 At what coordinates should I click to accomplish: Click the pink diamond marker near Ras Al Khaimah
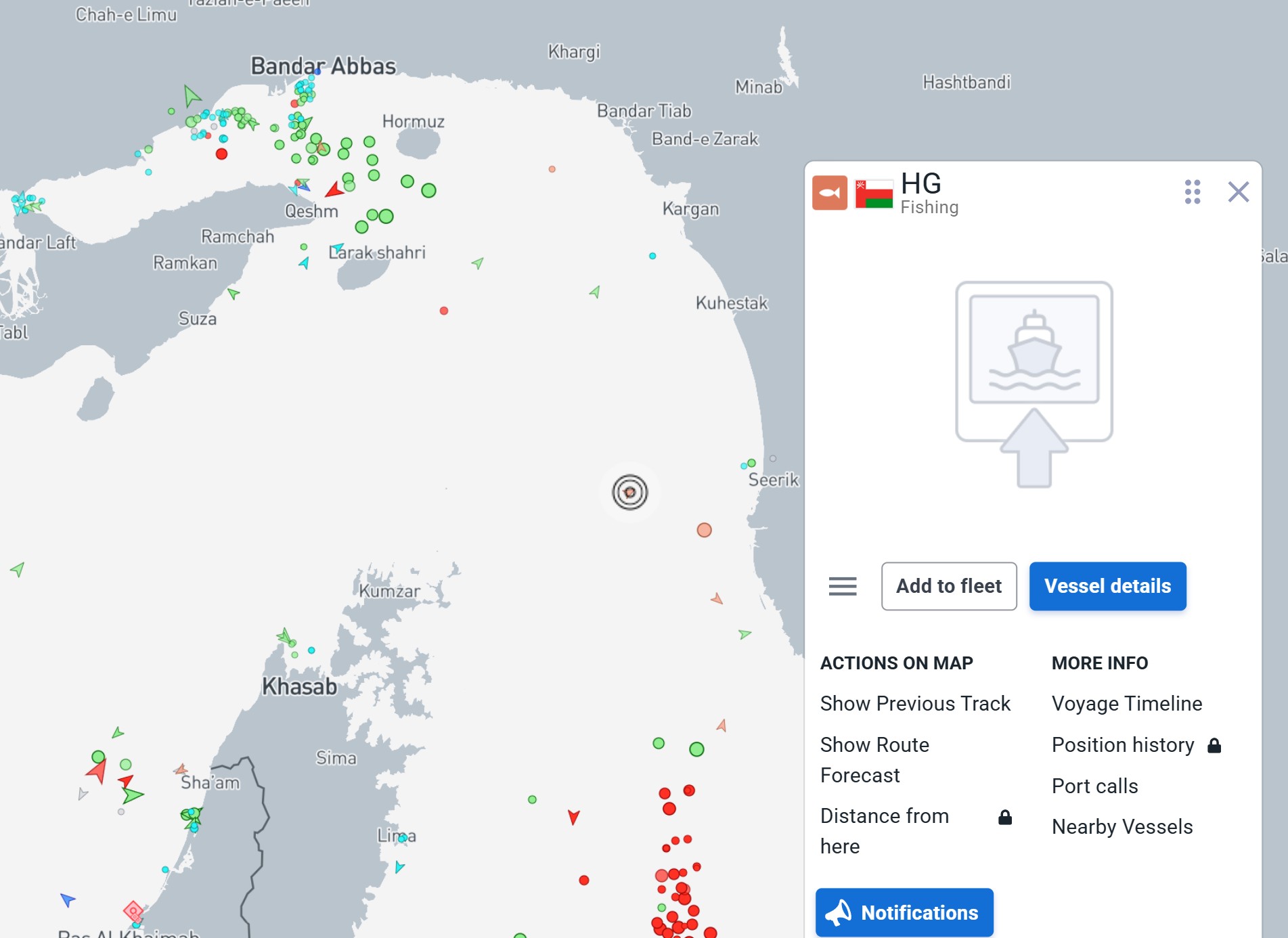(x=133, y=911)
